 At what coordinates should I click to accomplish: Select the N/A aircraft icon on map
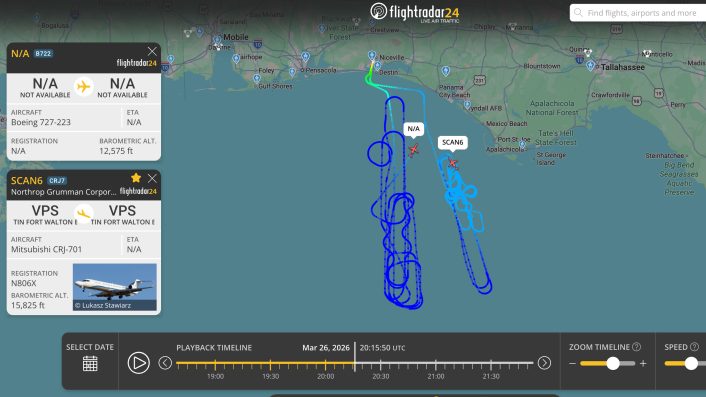click(413, 149)
